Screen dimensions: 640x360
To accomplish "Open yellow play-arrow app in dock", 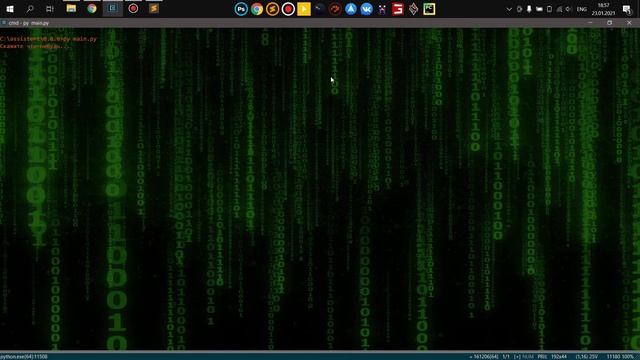I will [304, 9].
